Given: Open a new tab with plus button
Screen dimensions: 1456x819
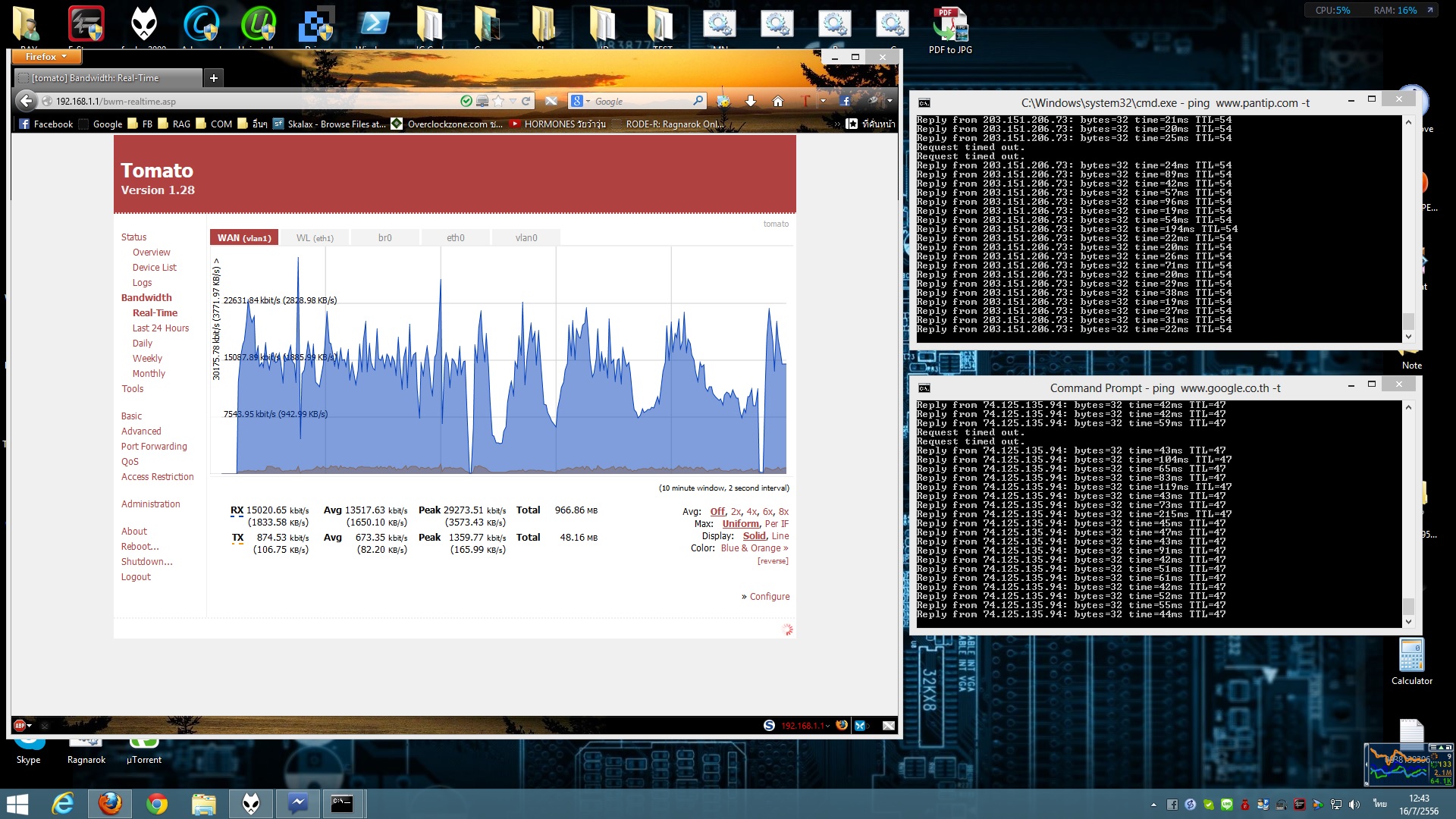Looking at the screenshot, I should click(214, 78).
